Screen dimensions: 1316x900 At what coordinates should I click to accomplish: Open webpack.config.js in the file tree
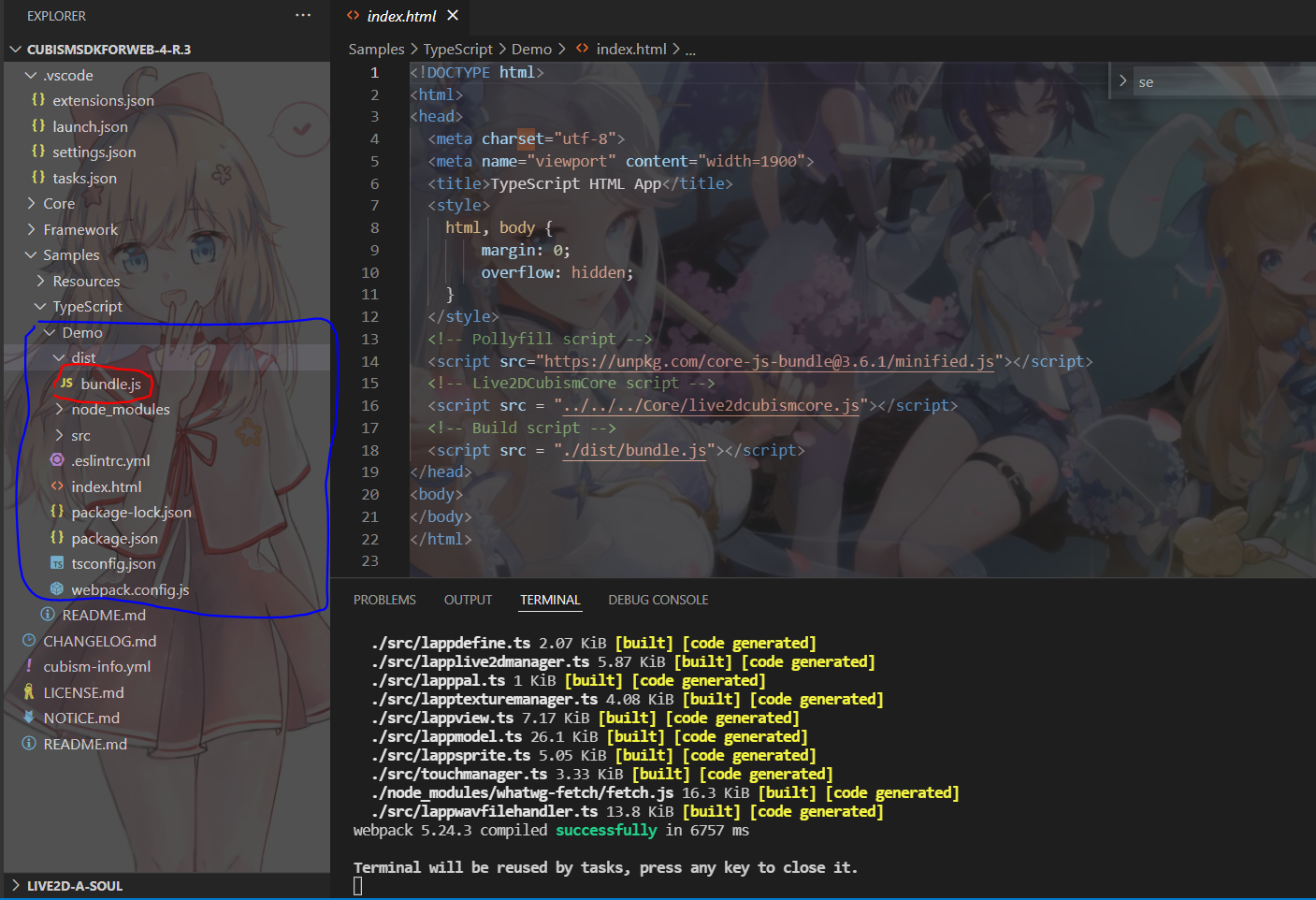point(129,589)
